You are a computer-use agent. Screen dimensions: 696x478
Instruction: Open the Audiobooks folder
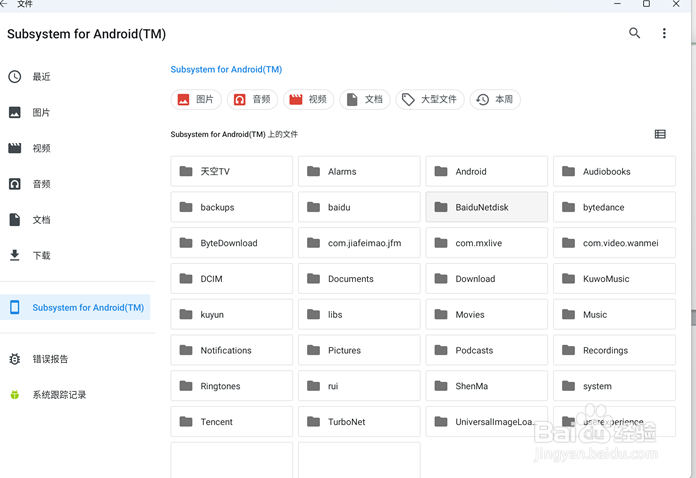(614, 171)
